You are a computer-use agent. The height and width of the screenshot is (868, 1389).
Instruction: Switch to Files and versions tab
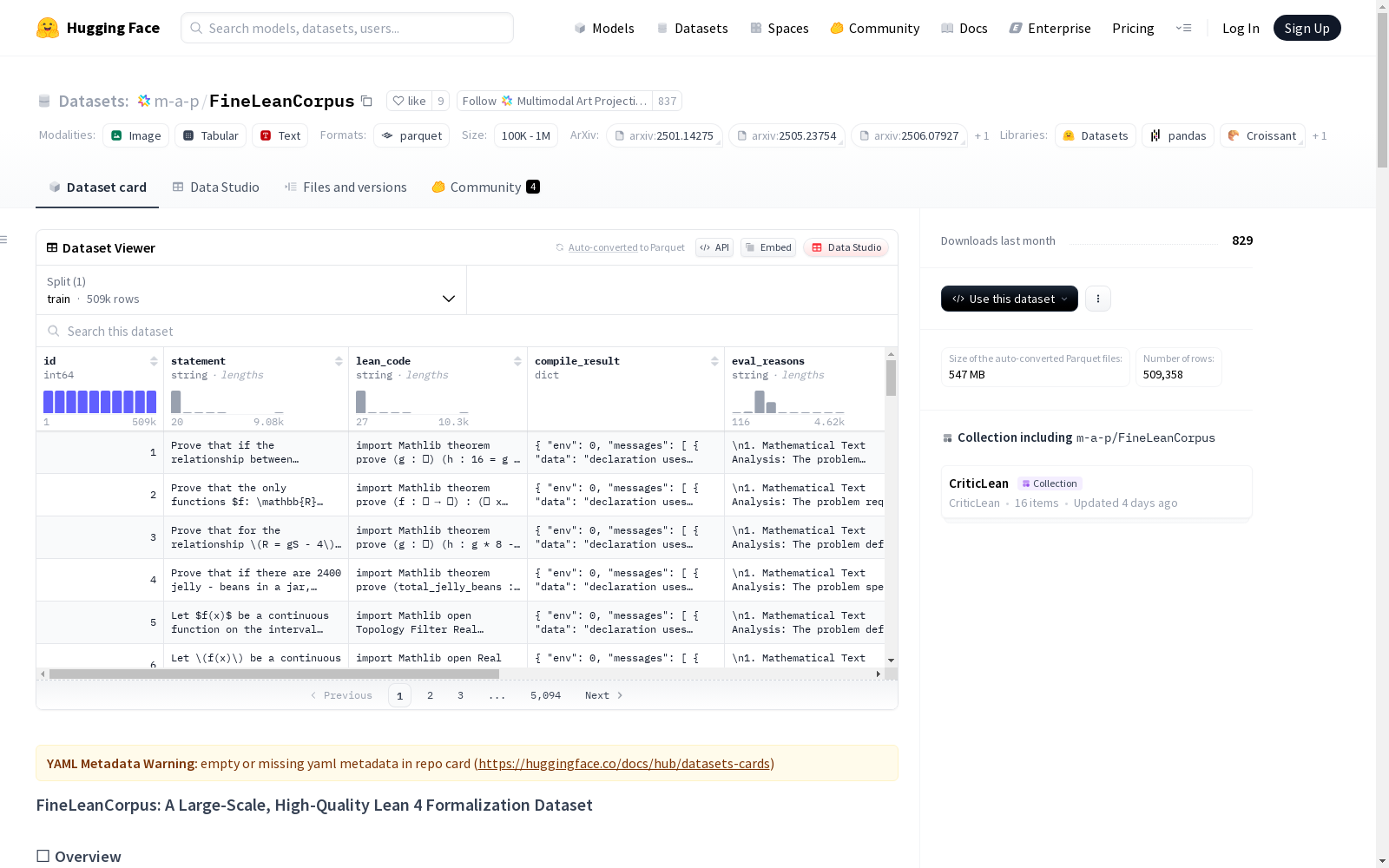[x=346, y=187]
